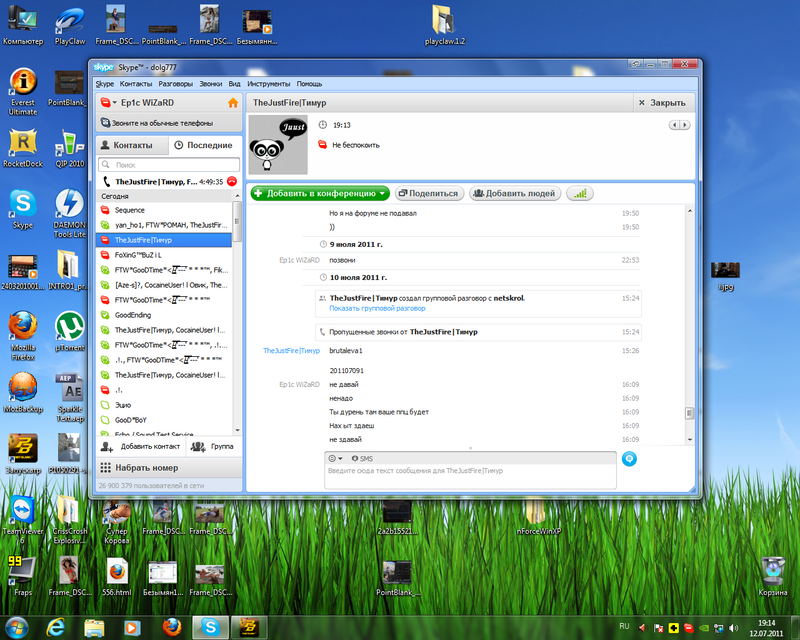This screenshot has height=640, width=800.
Task: Show the taskbar clock and date
Action: coord(766,628)
